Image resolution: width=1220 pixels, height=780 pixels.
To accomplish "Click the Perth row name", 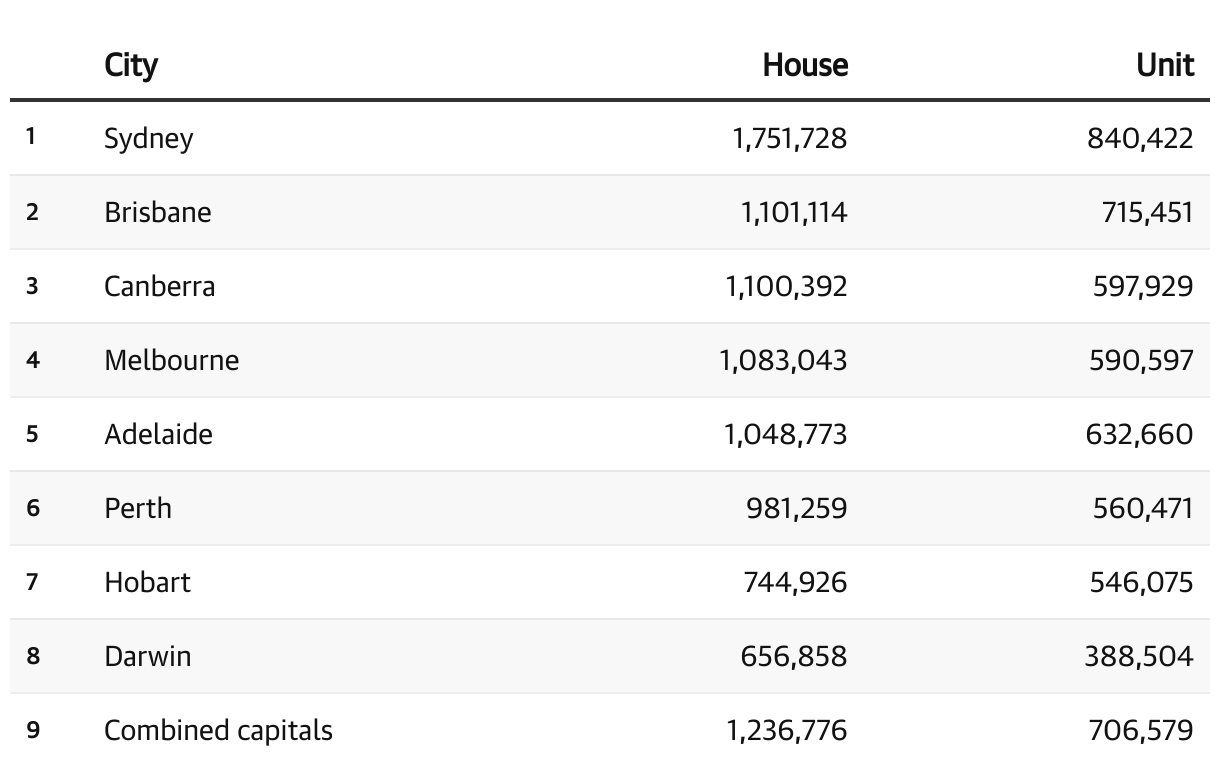I will 138,508.
